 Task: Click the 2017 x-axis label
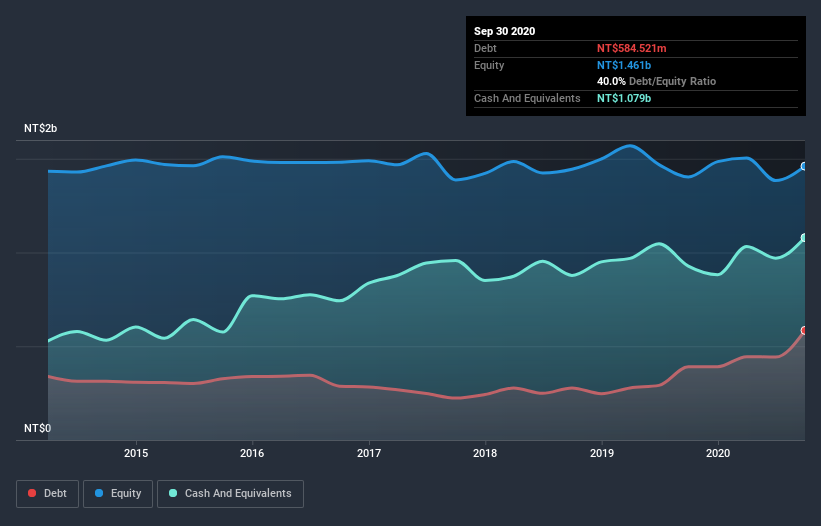click(369, 453)
